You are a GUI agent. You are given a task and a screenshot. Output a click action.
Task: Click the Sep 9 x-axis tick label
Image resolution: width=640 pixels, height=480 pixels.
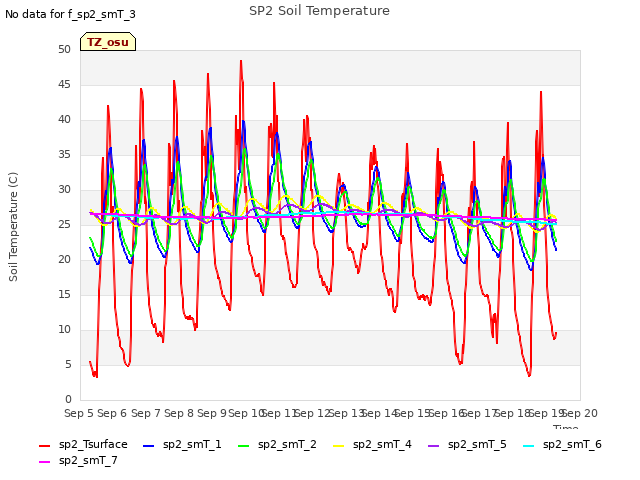tap(212, 413)
